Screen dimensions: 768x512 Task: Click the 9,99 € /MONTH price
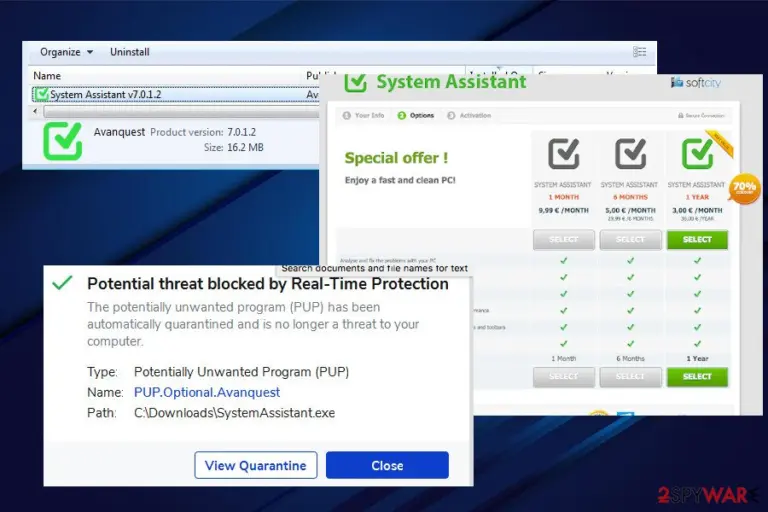[x=563, y=210]
